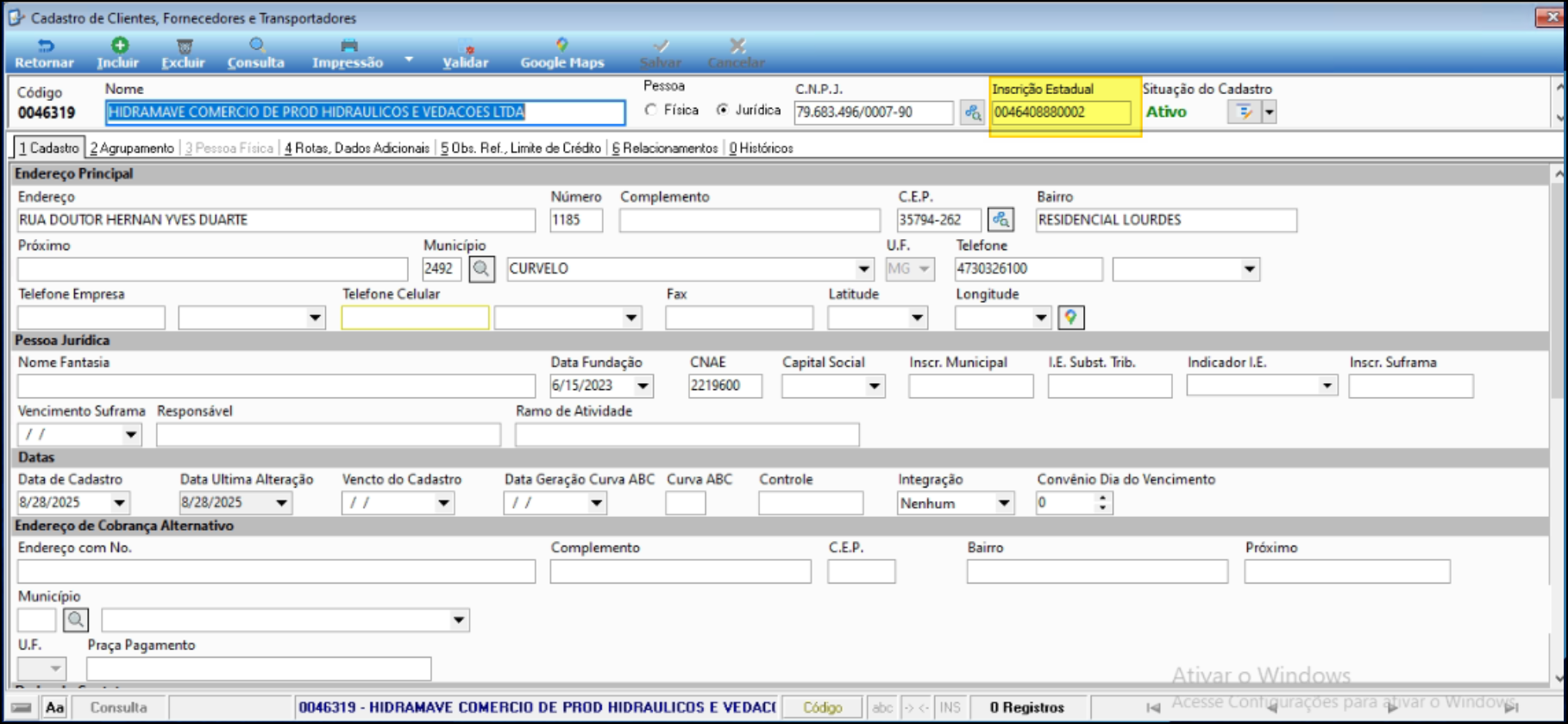Viewport: 1568px width, 724px height.
Task: Click the Inscrição Estadual field
Action: (x=1061, y=112)
